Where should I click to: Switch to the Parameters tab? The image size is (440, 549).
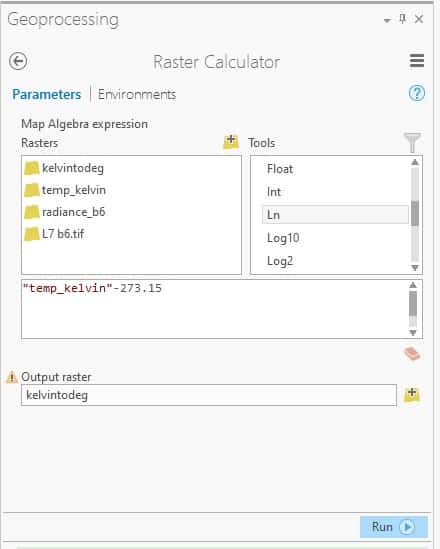pyautogui.click(x=47, y=95)
